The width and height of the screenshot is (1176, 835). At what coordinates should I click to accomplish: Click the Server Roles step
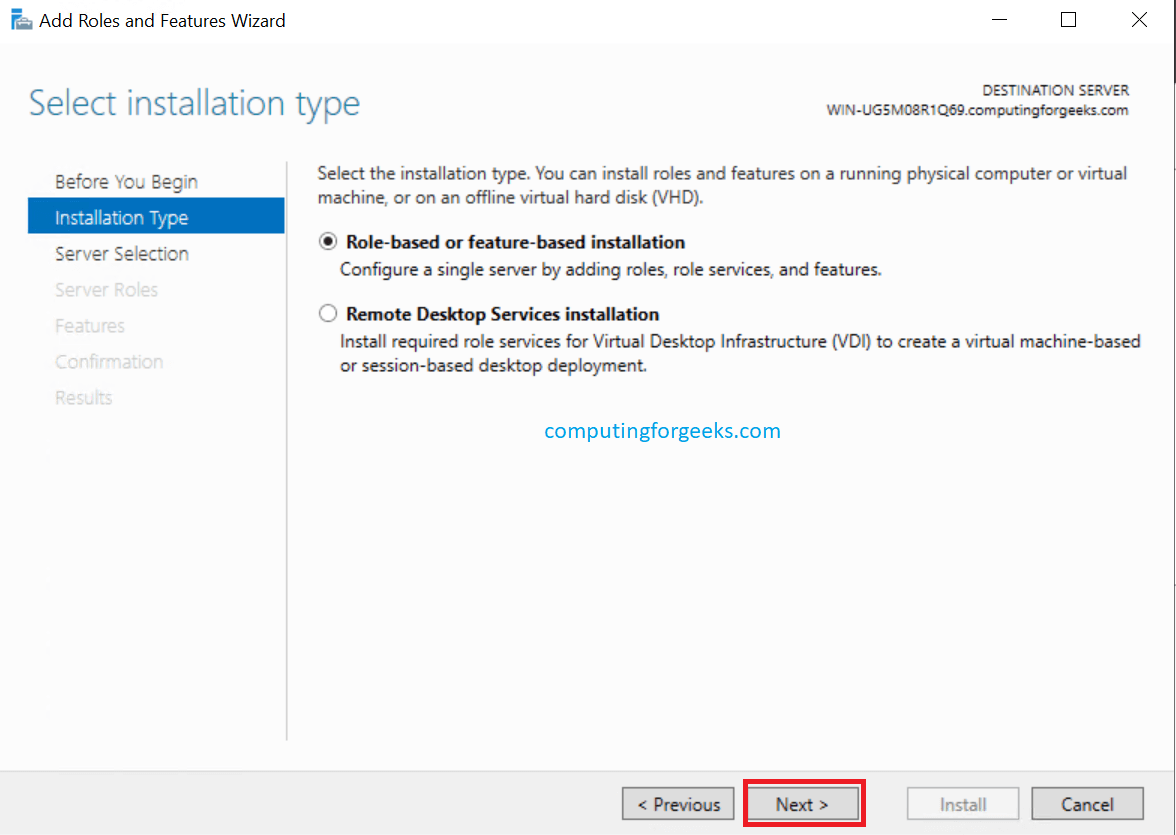(106, 290)
